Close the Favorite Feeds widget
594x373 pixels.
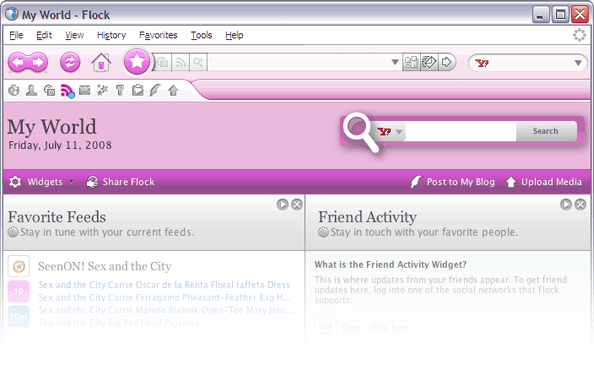(x=297, y=204)
